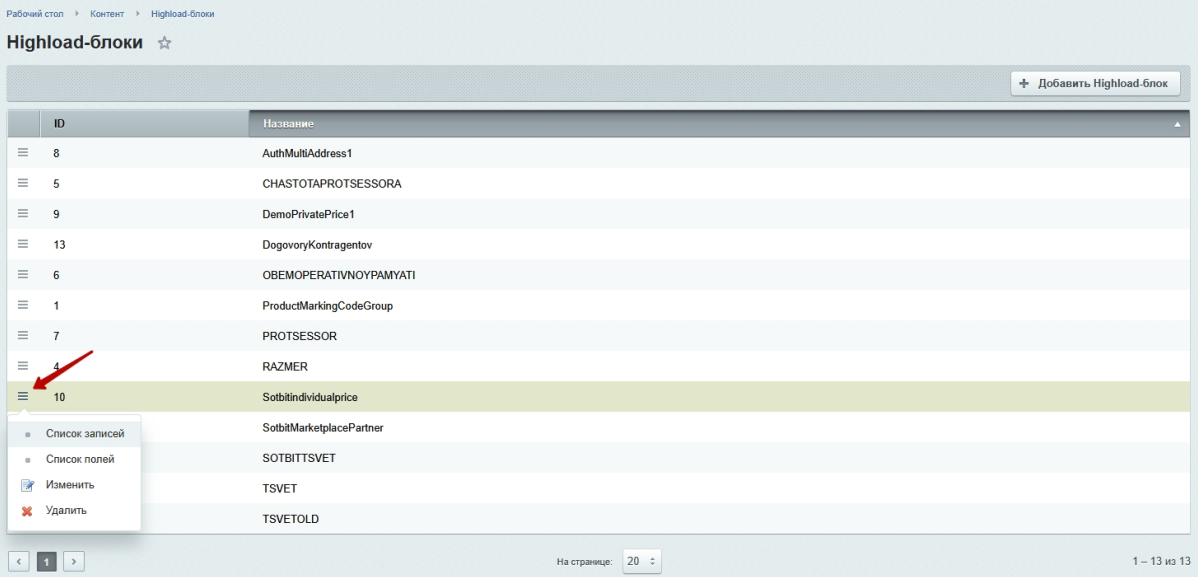Select 'Список записей' in the context menu
Viewport: 1198px width, 577px height.
click(x=84, y=435)
